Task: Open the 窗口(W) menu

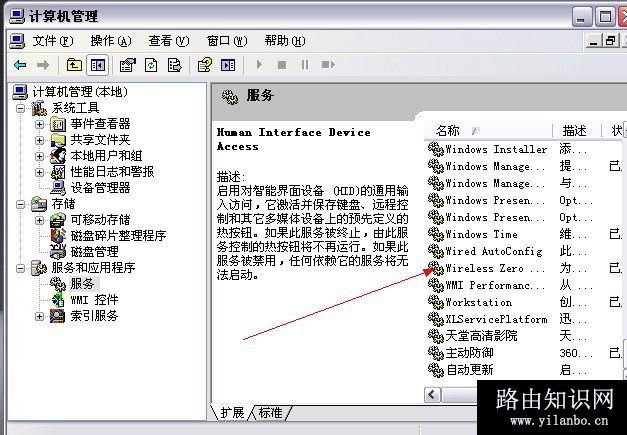Action: 227,41
